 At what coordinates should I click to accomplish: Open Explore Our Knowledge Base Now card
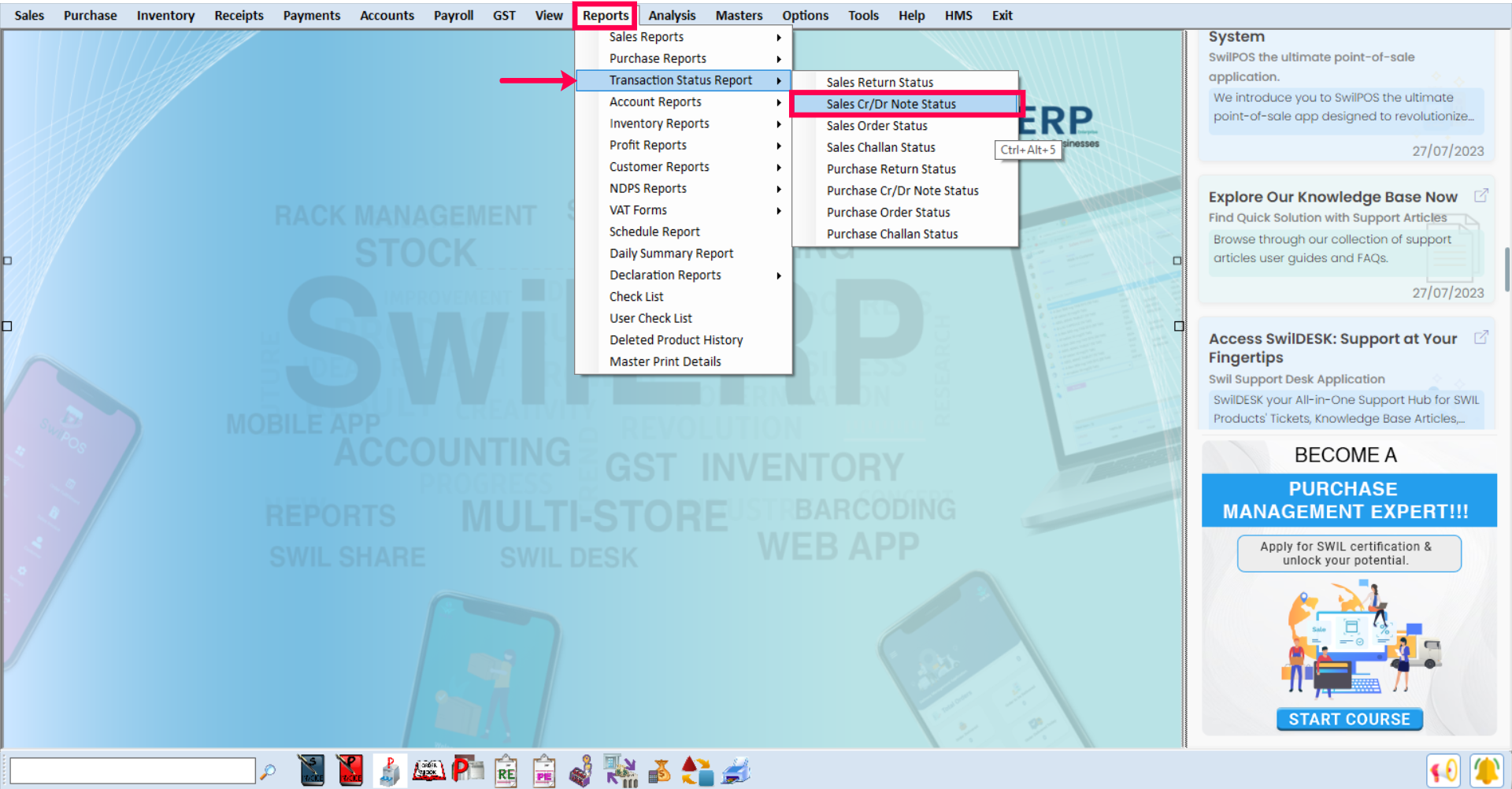1346,240
